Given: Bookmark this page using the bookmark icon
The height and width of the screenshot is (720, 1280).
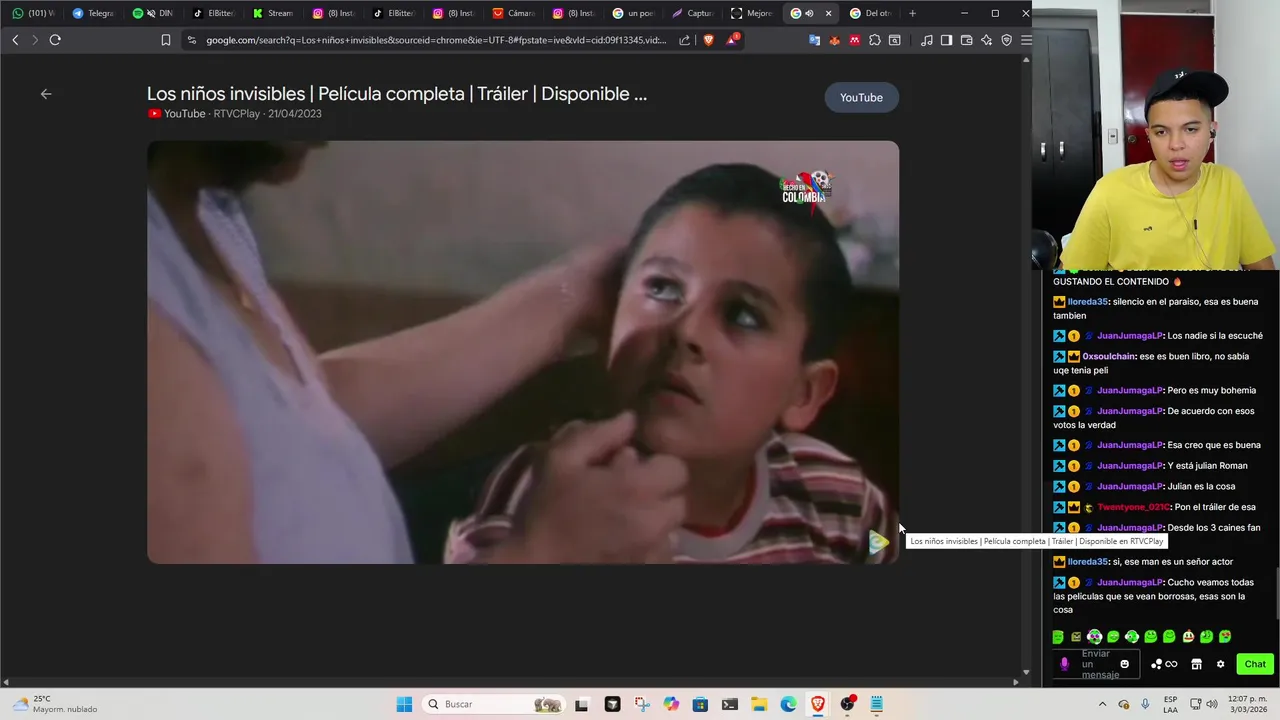Looking at the screenshot, I should coord(166,40).
